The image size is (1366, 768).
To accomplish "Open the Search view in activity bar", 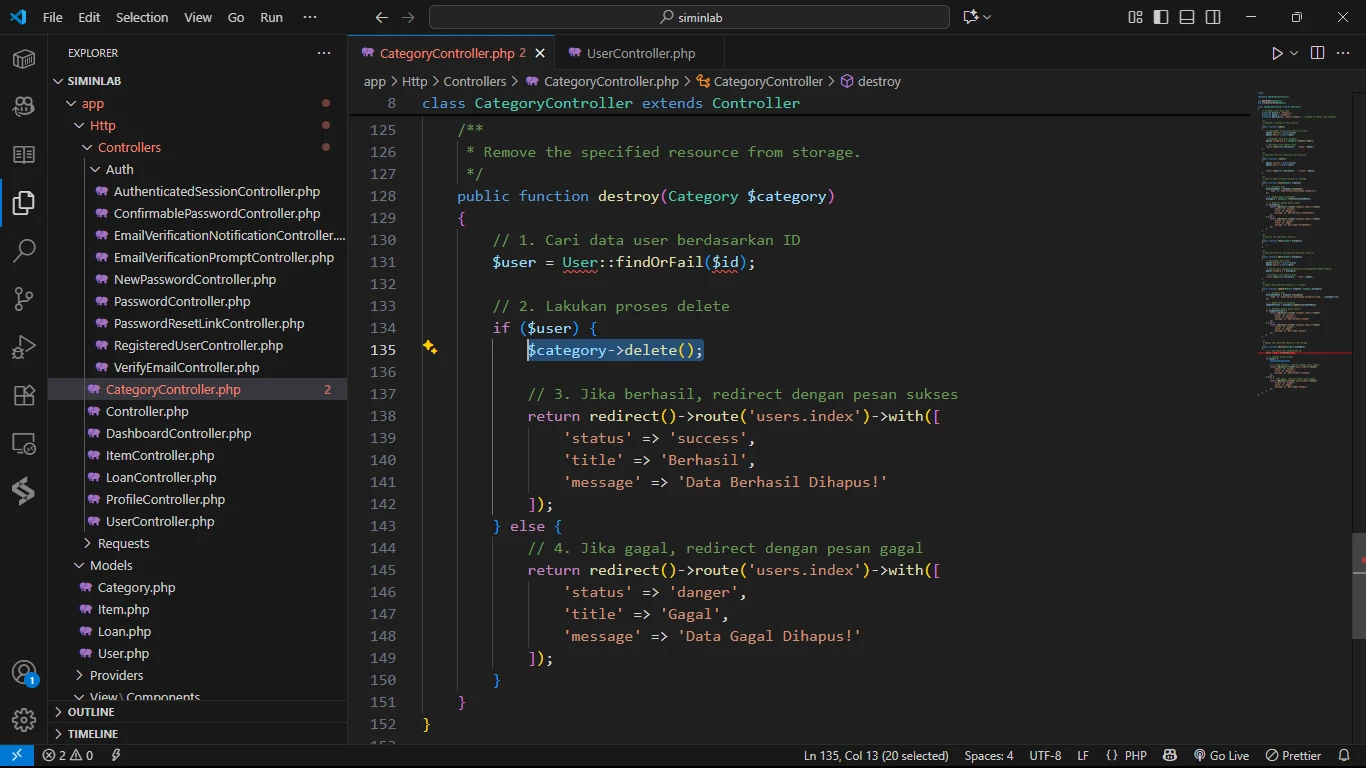I will 24,250.
